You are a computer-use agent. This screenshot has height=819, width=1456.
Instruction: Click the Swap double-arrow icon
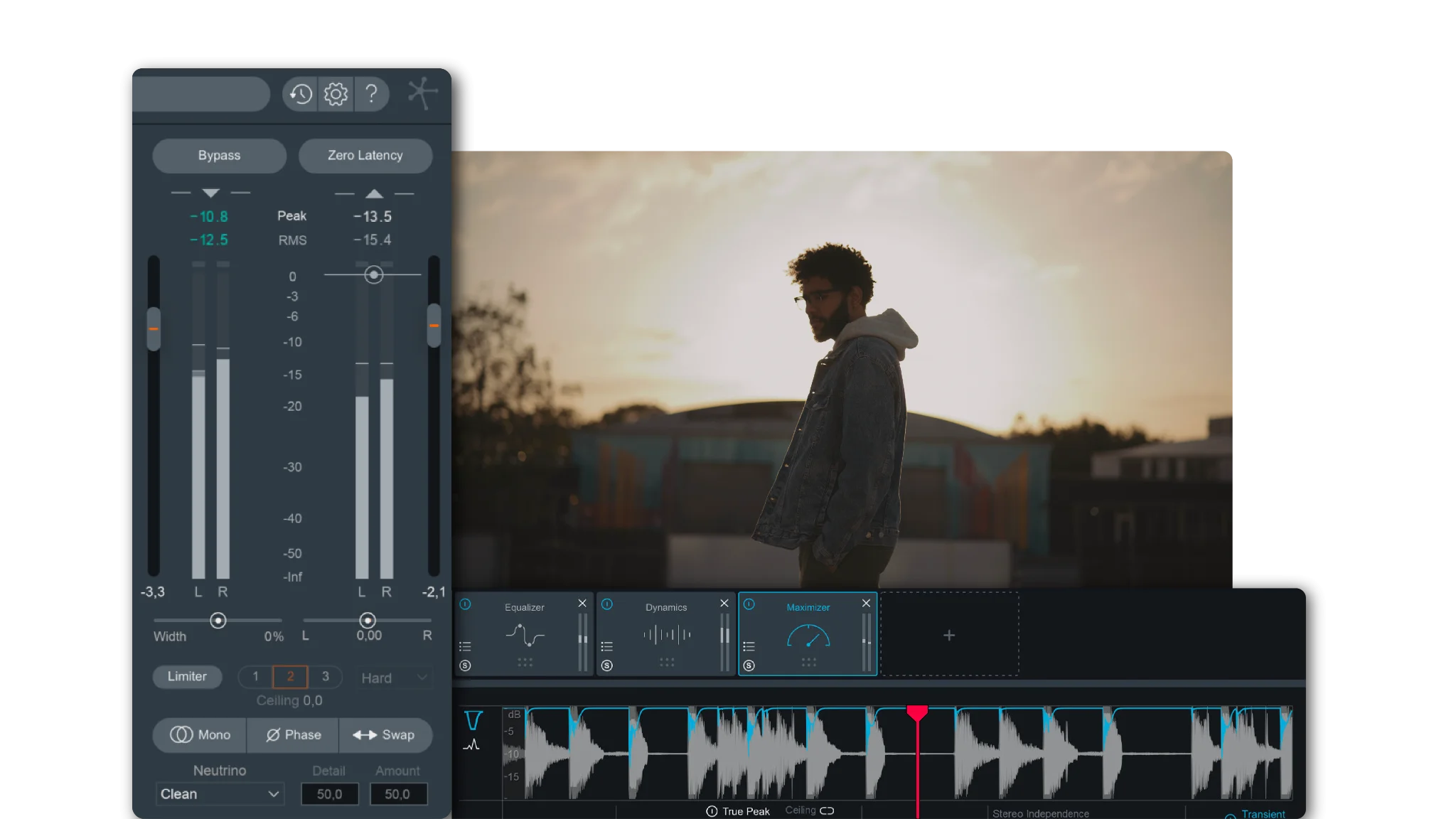point(365,735)
